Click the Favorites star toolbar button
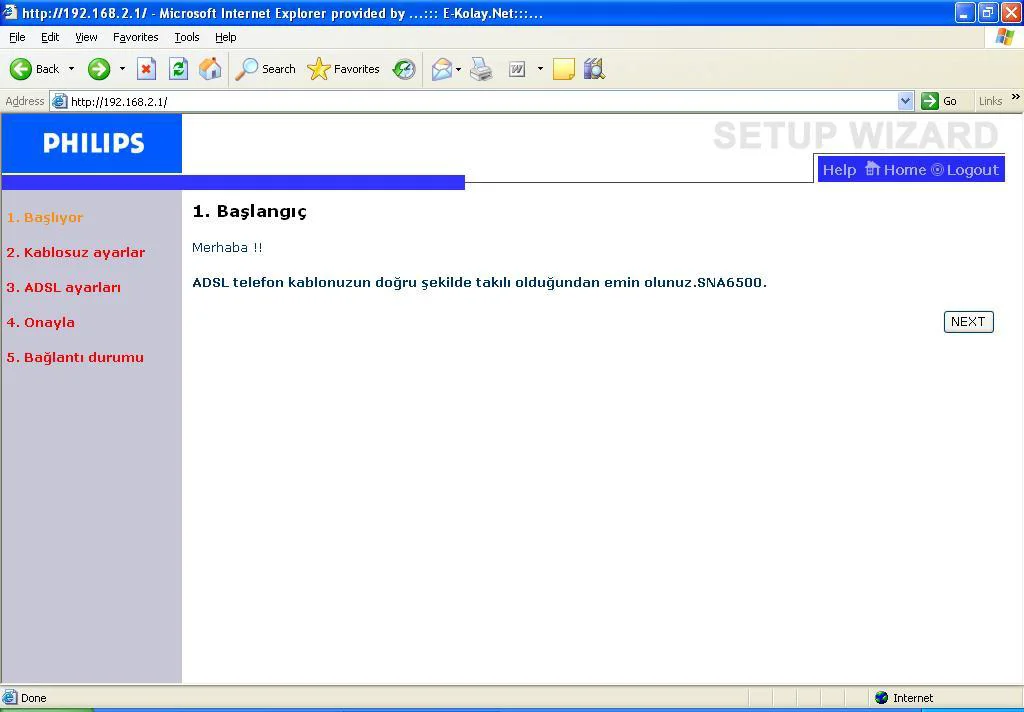Viewport: 1024px width, 712px height. click(x=344, y=69)
